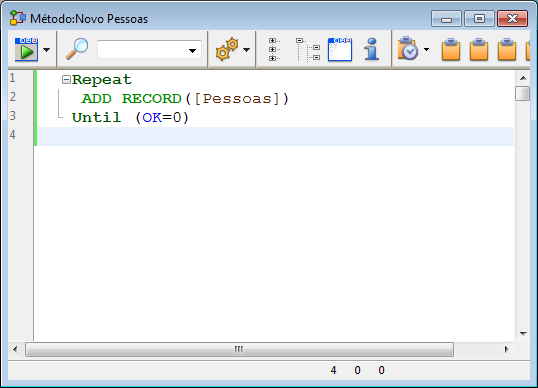Click the magnifying glass search icon

coord(77,49)
